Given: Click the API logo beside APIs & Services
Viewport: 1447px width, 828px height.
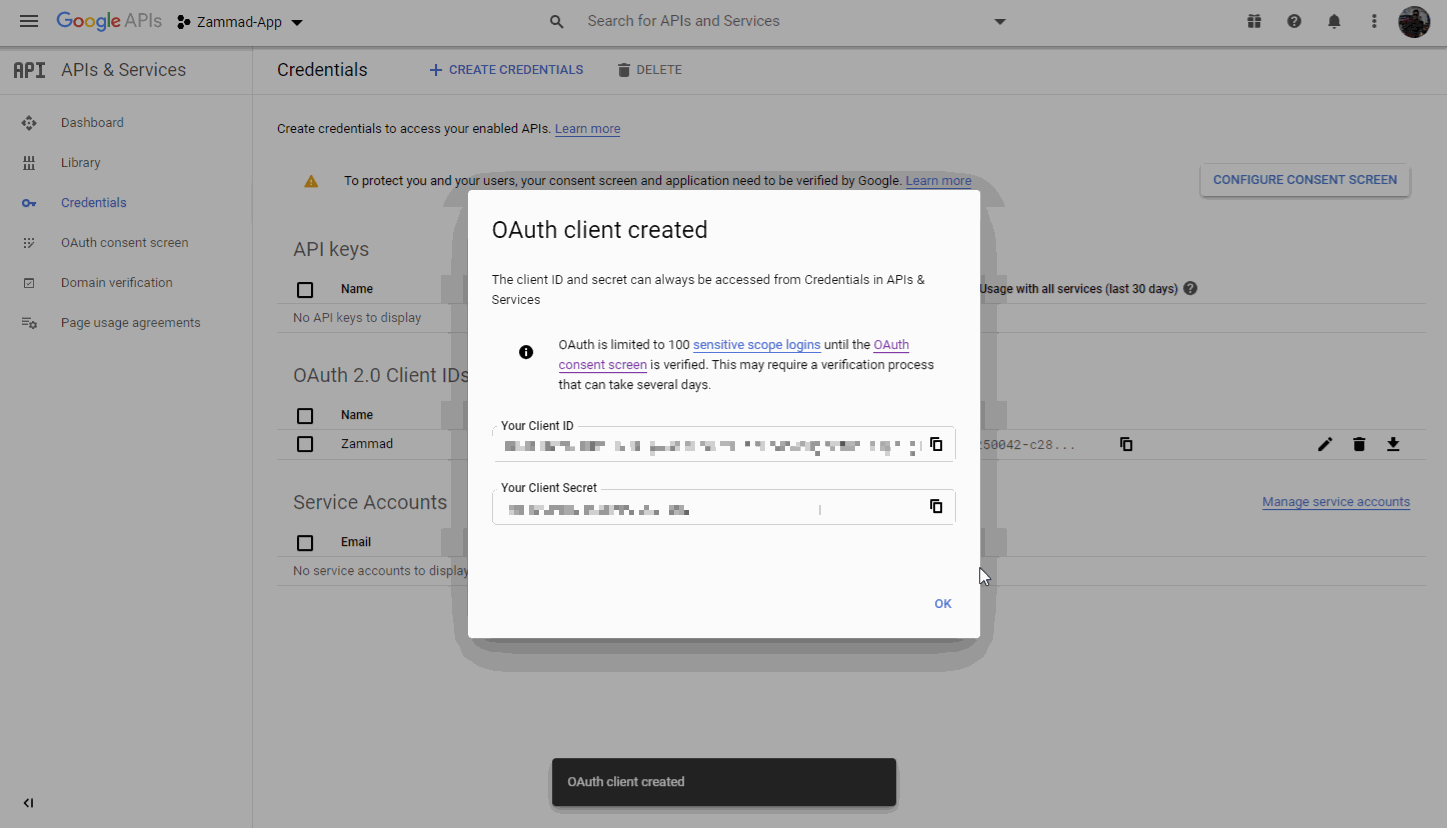Looking at the screenshot, I should click(x=29, y=70).
